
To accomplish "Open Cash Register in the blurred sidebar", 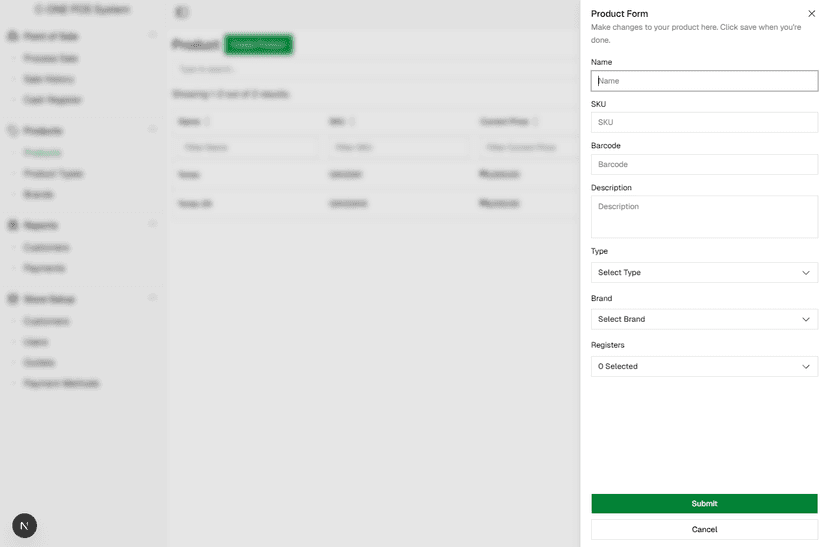I will point(52,100).
